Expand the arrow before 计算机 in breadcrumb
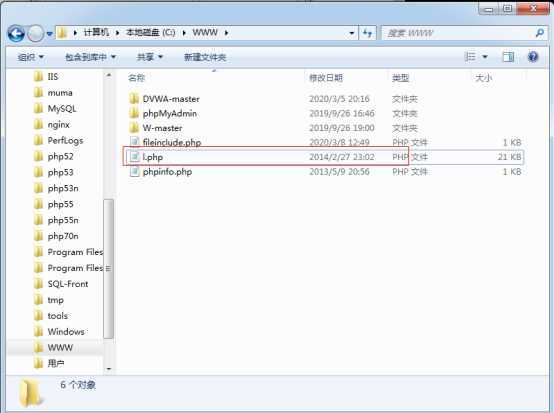This screenshot has width=554, height=413. [75, 33]
